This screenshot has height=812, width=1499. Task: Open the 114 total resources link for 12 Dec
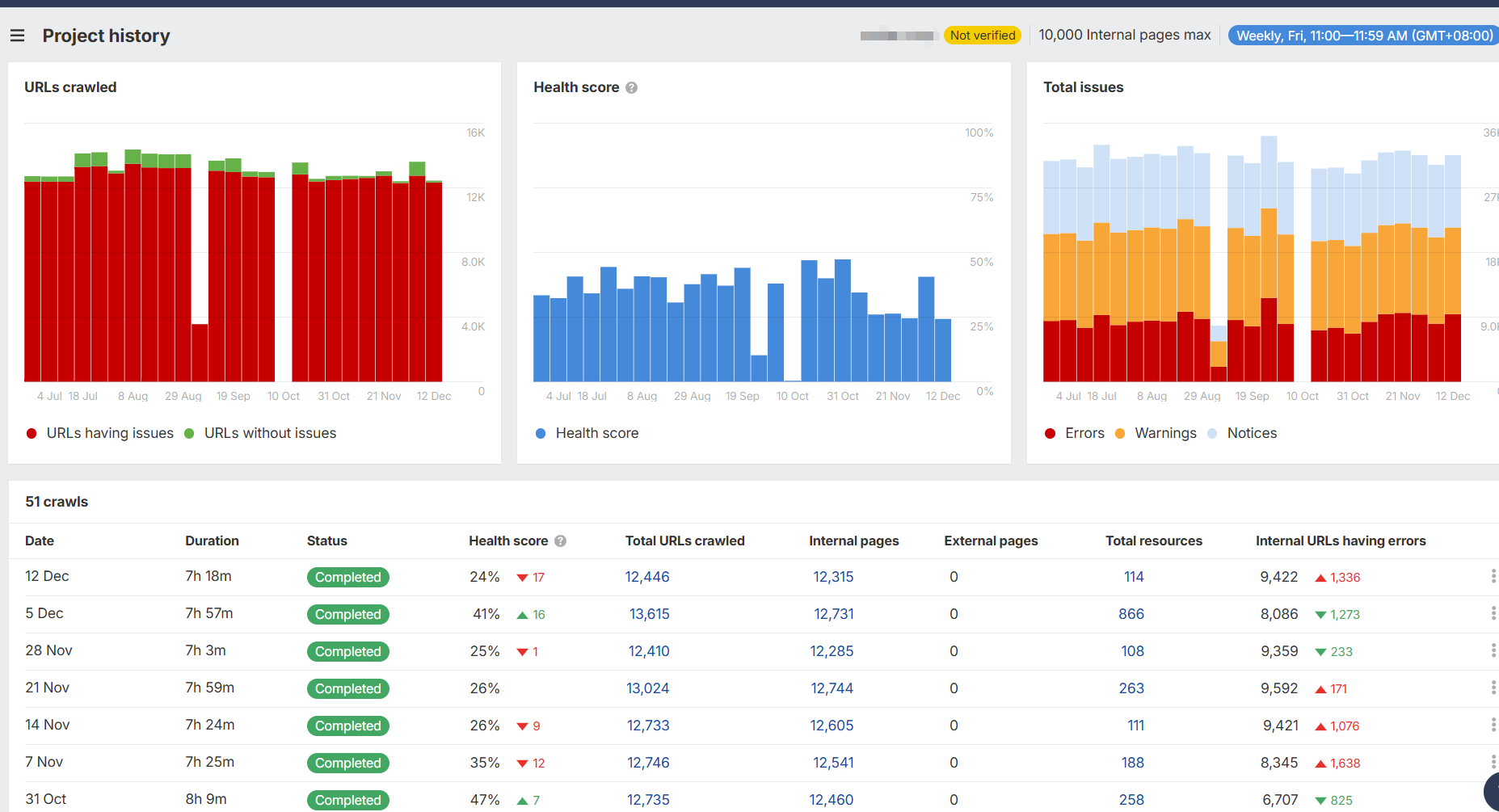coord(1133,576)
